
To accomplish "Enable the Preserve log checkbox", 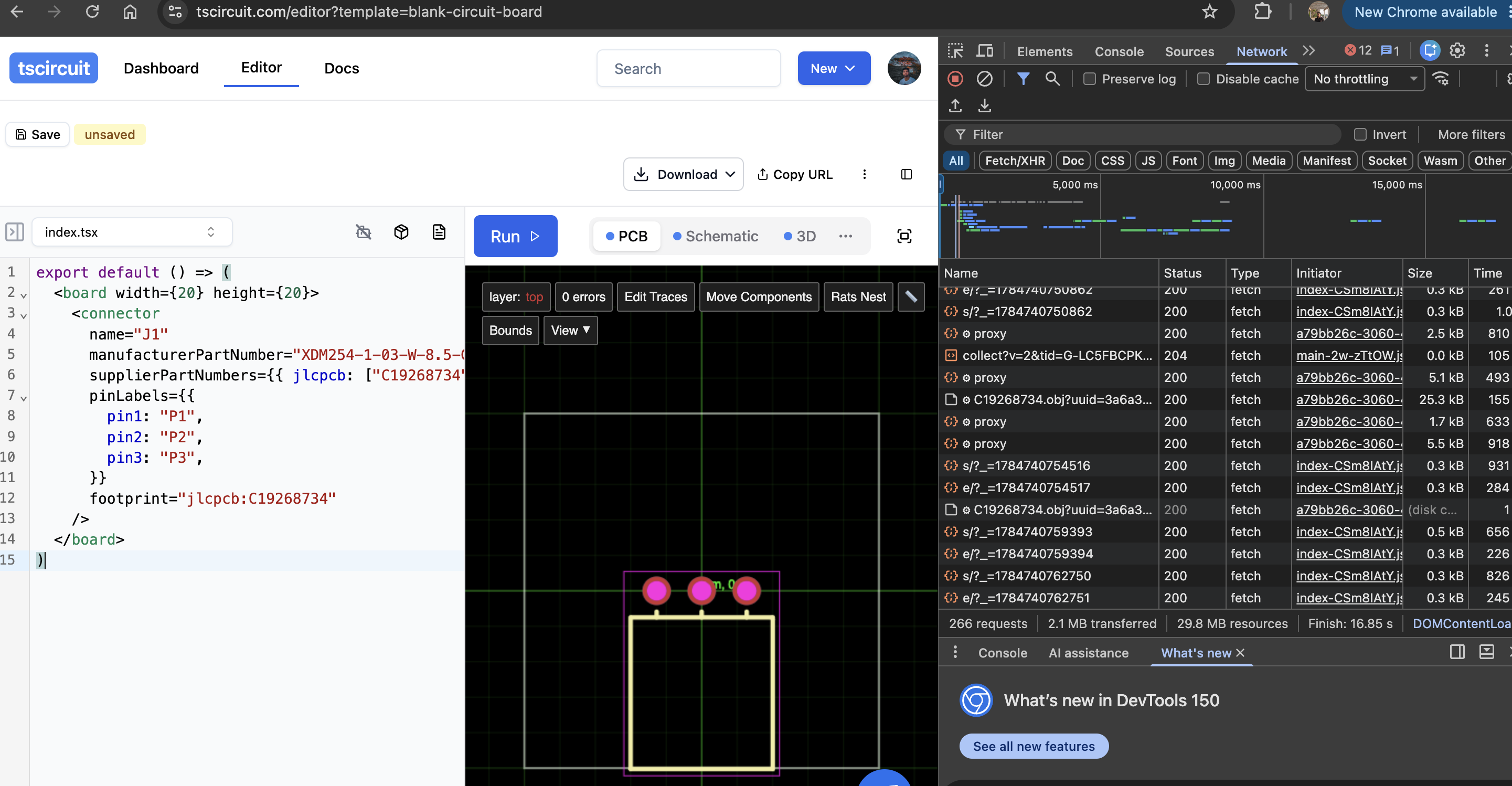I will pyautogui.click(x=1089, y=79).
